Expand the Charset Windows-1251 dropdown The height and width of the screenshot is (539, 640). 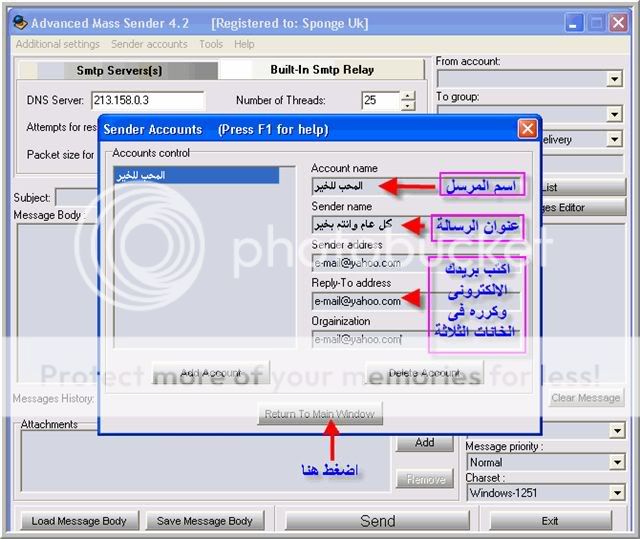(x=618, y=493)
